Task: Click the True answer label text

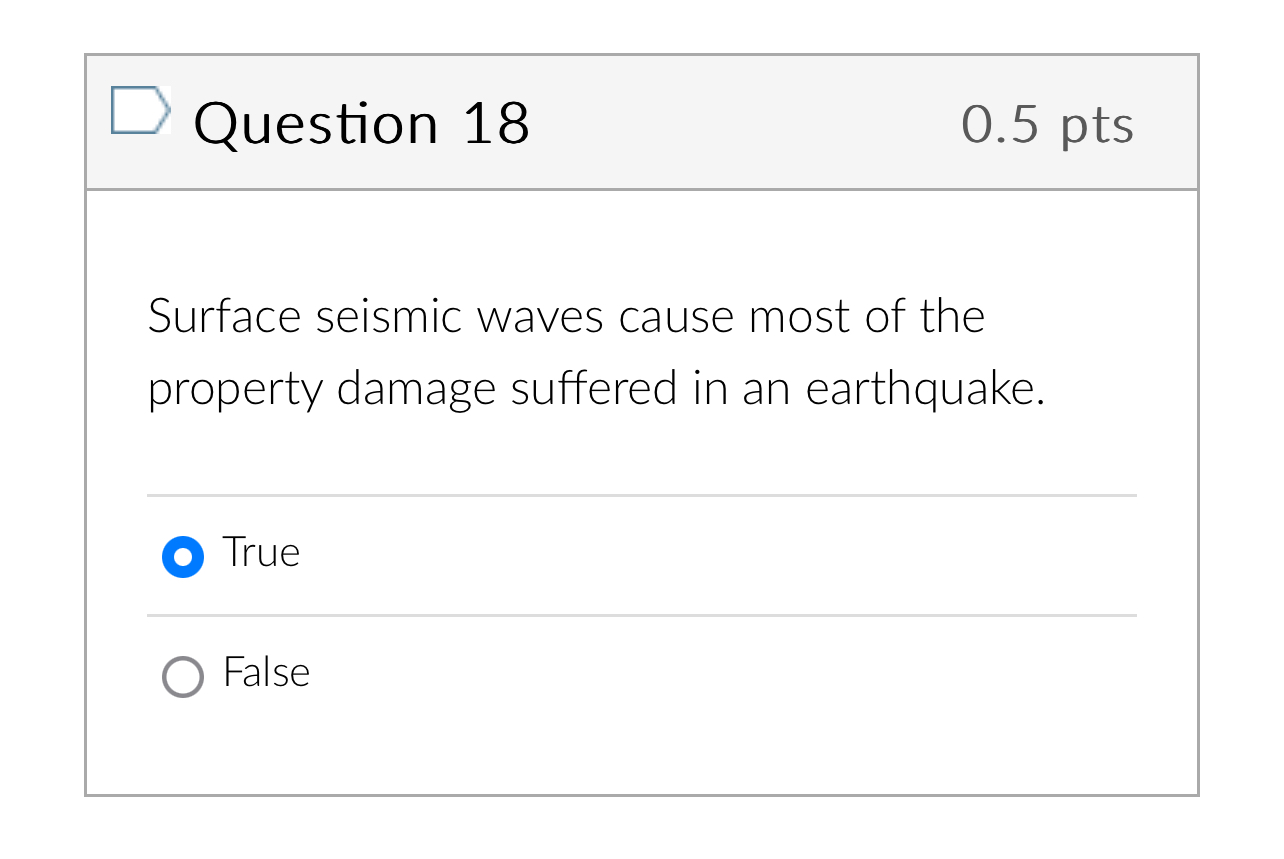Action: click(261, 553)
